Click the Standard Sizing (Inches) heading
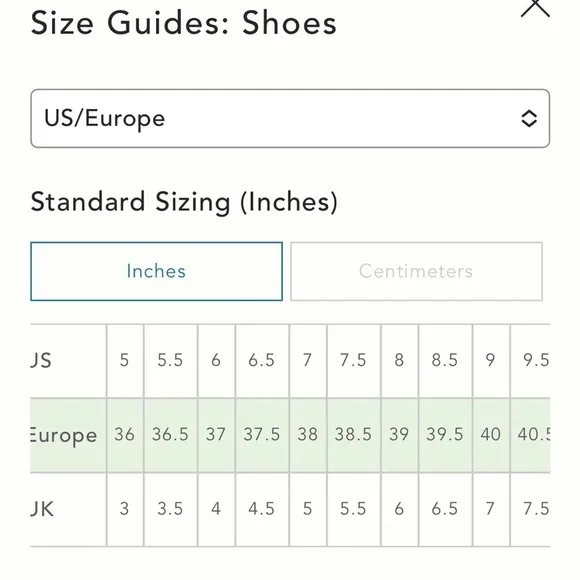 184,202
